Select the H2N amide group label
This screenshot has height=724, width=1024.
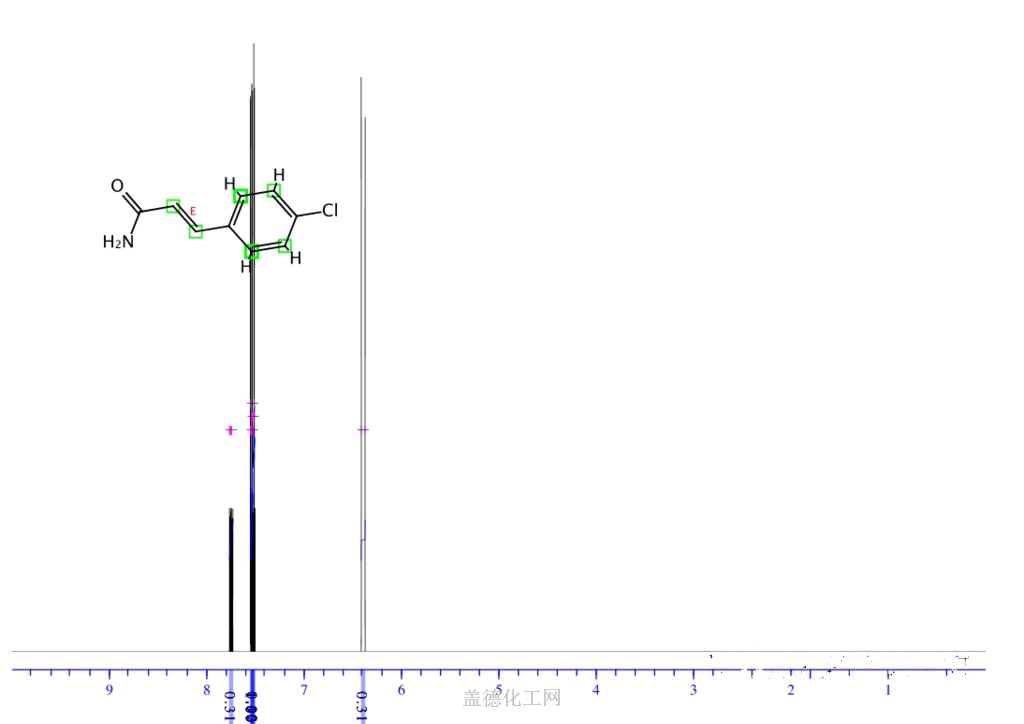(x=117, y=242)
